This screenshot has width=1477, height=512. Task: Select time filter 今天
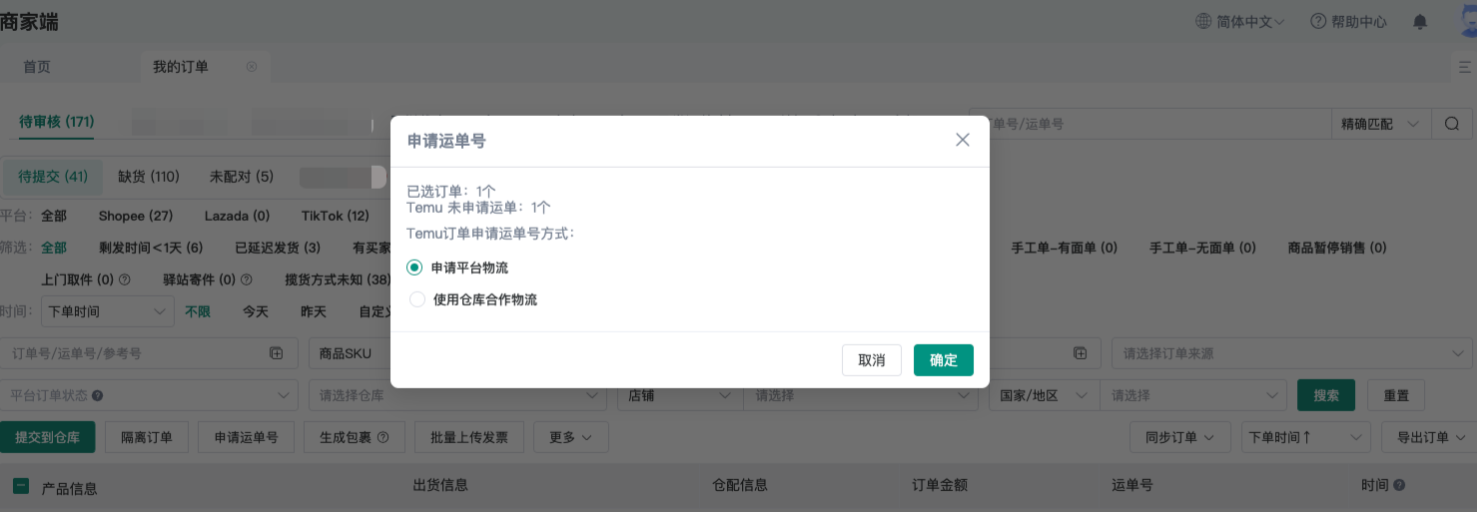click(x=256, y=311)
